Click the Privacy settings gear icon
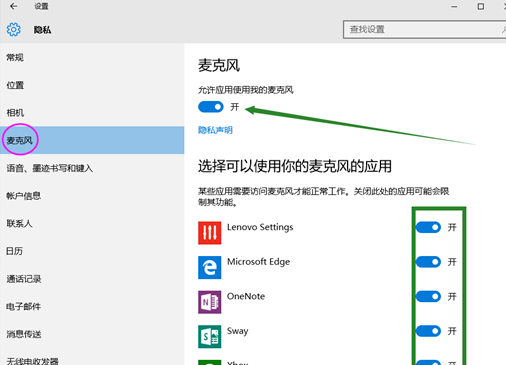The width and height of the screenshot is (506, 365). coord(14,30)
